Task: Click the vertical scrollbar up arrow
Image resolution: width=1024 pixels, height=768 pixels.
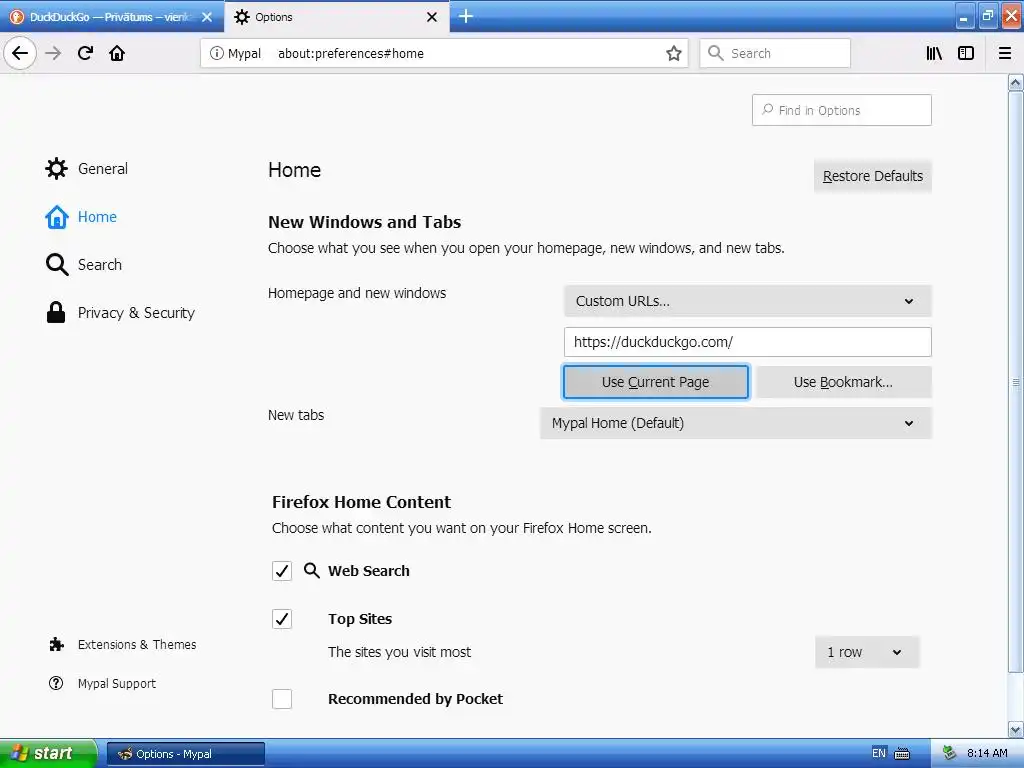Action: [1016, 83]
